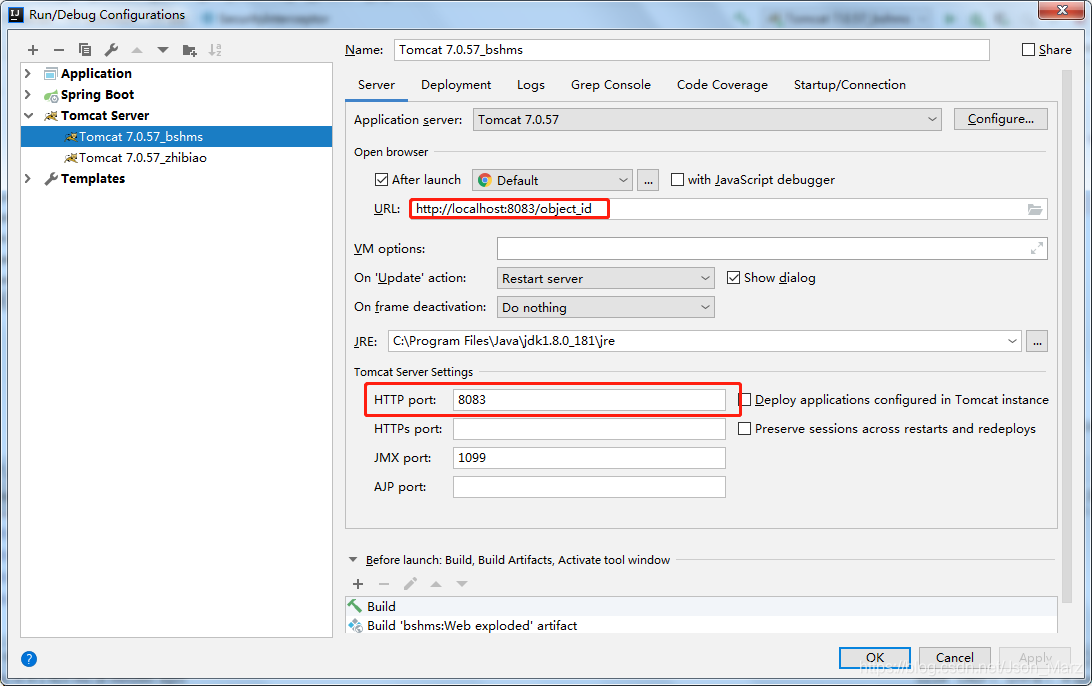Switch to the Code Coverage tab

point(722,85)
